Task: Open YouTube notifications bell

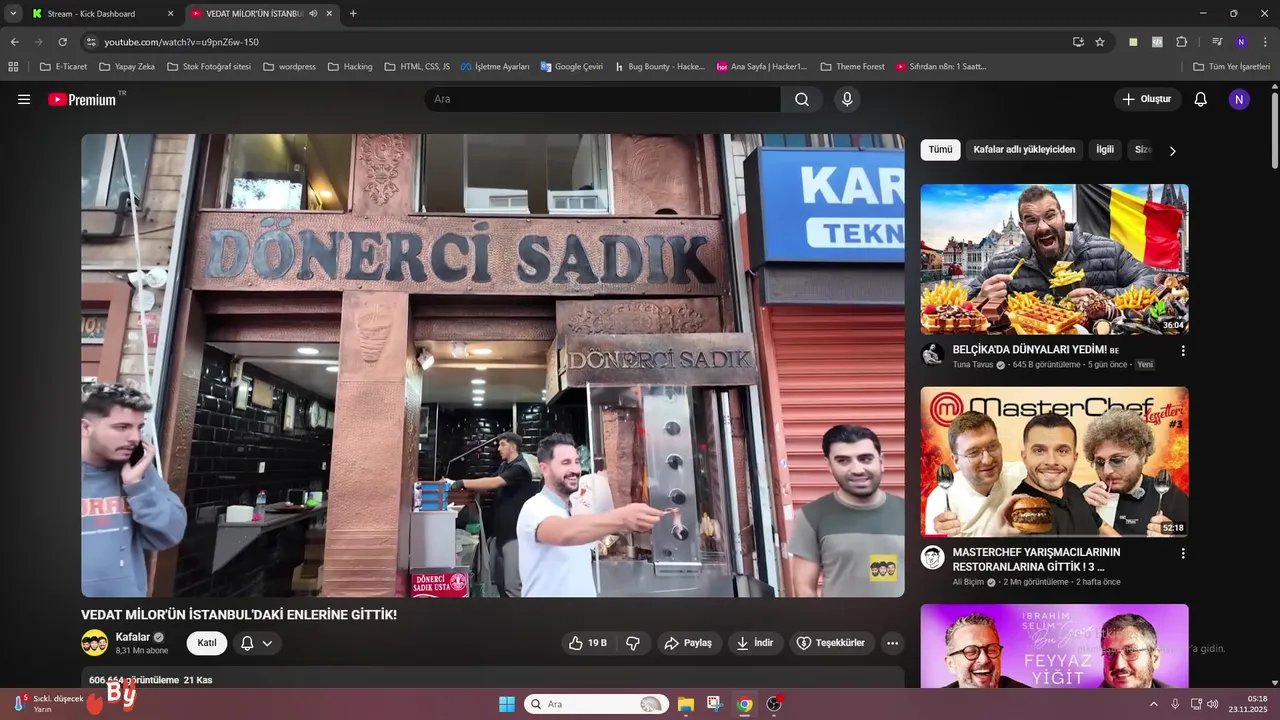Action: (x=1201, y=99)
